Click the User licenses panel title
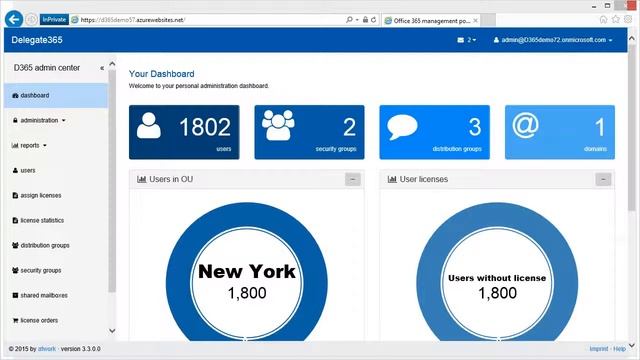 [424, 179]
